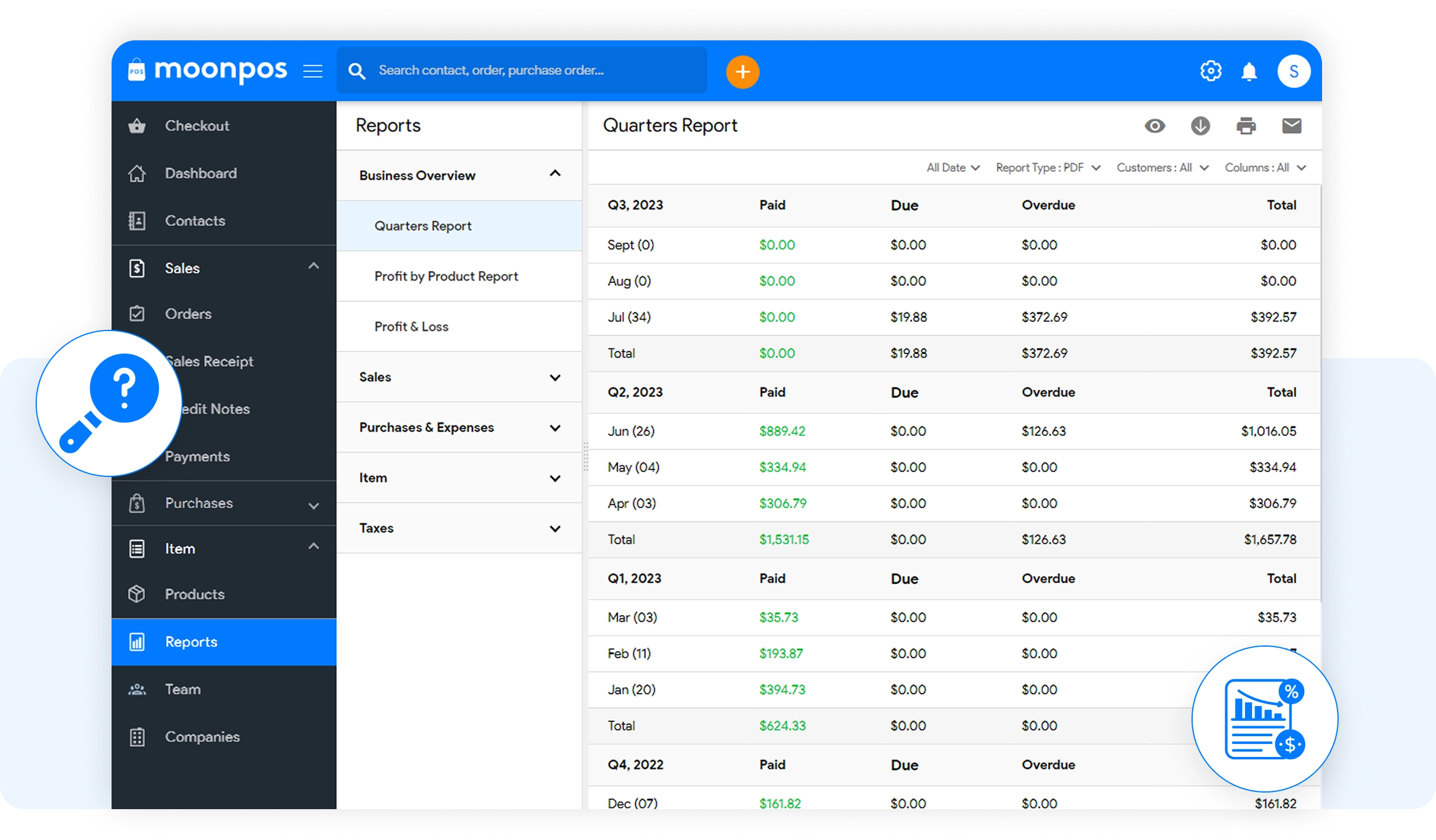The width and height of the screenshot is (1436, 840).
Task: Select Profit by Product Report
Action: tap(446, 276)
